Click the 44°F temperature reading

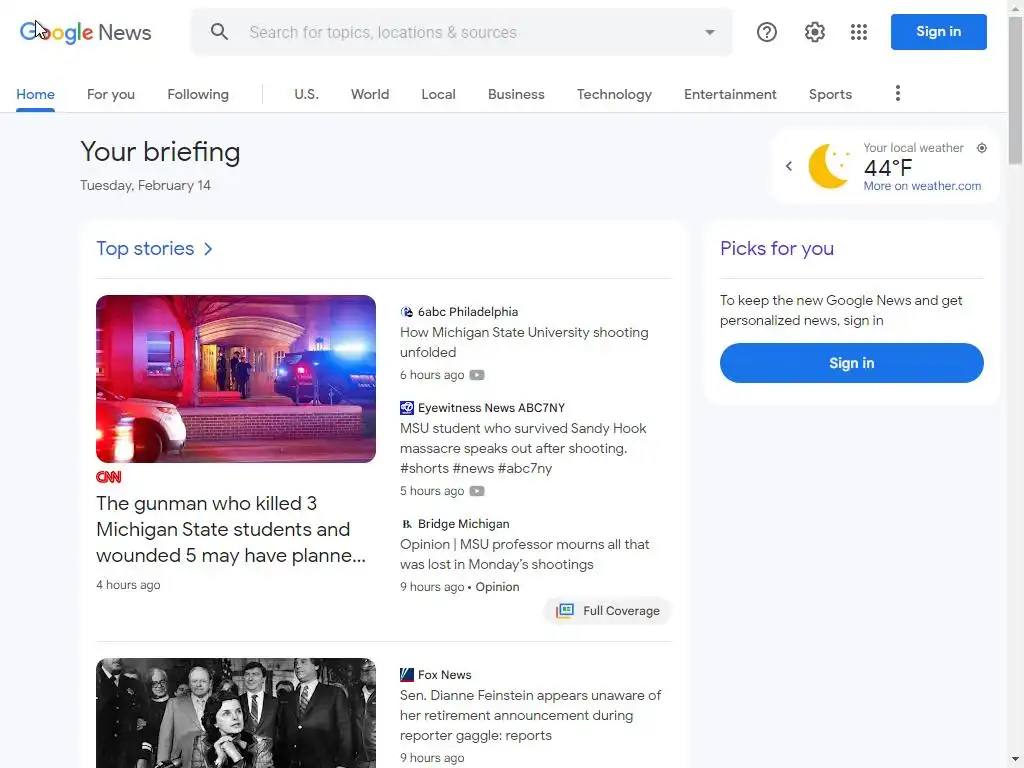point(888,168)
